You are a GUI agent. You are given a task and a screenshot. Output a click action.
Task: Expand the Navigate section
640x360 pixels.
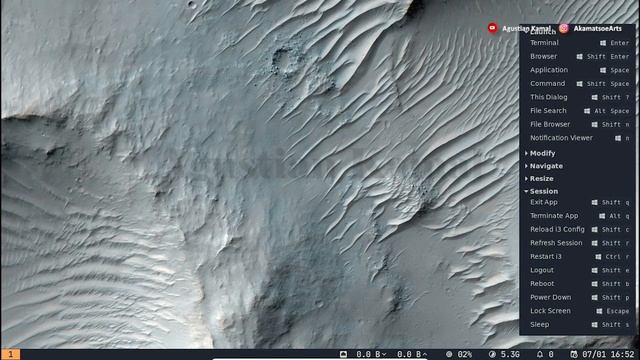point(544,166)
